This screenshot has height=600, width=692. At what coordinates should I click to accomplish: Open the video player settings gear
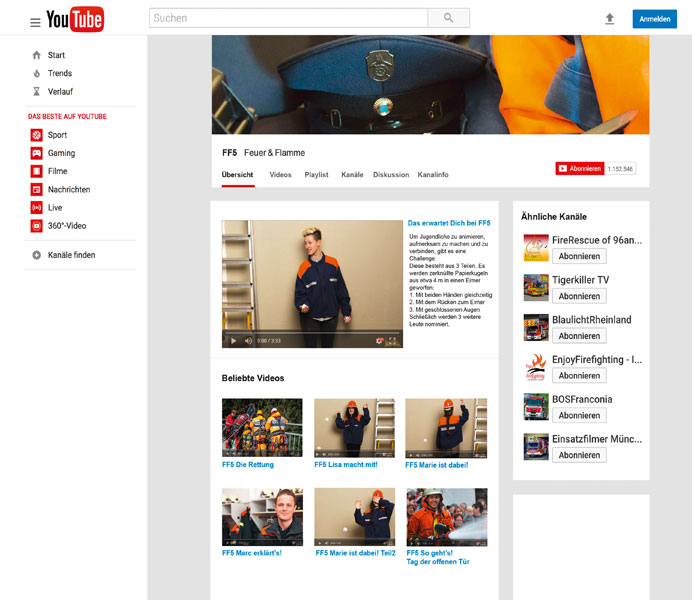coord(379,341)
